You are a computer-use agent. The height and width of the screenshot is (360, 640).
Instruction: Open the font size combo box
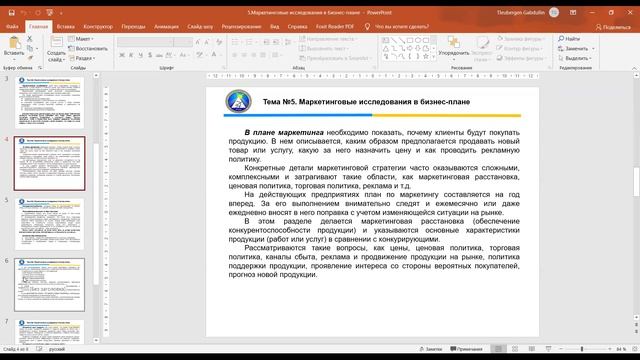[x=183, y=42]
